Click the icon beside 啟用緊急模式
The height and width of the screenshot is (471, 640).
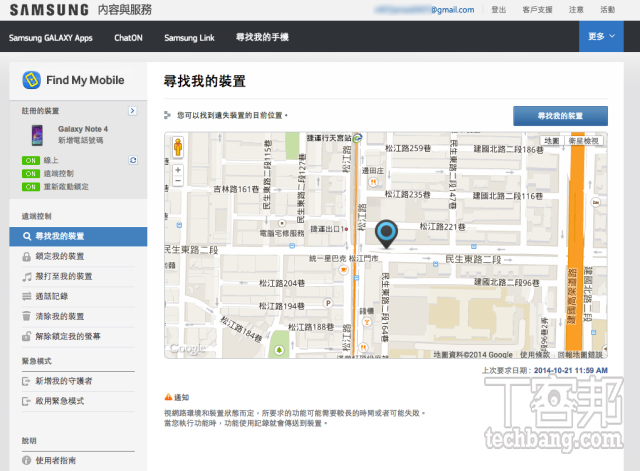[x=26, y=401]
